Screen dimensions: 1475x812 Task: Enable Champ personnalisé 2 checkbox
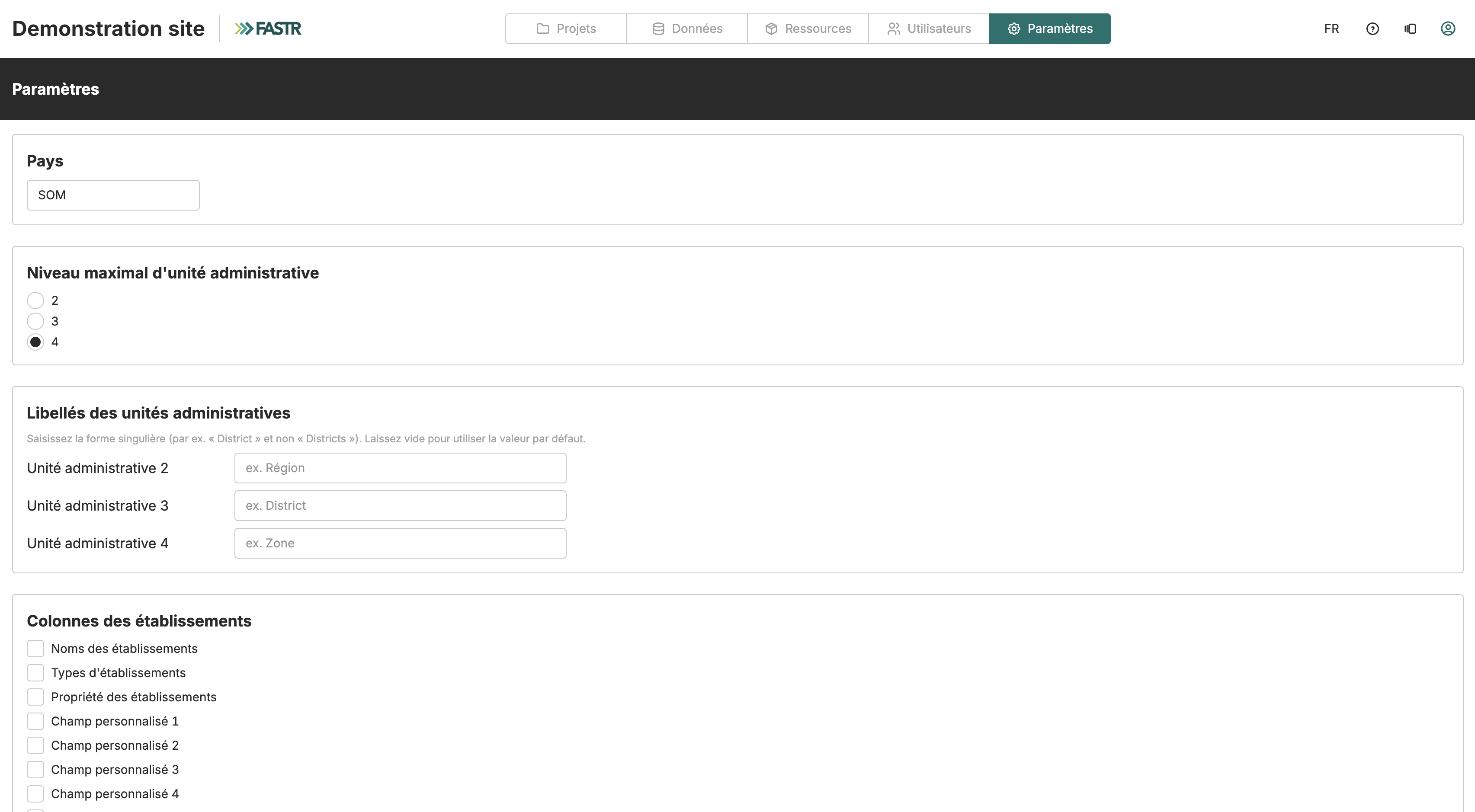(x=35, y=745)
